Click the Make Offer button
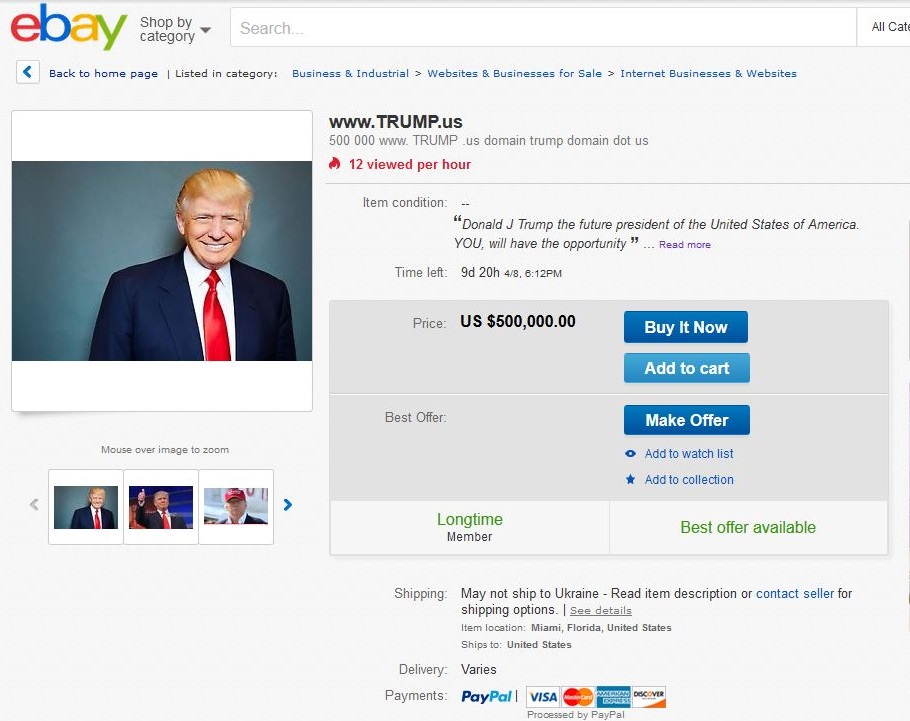Viewport: 910px width, 721px height. pos(687,420)
